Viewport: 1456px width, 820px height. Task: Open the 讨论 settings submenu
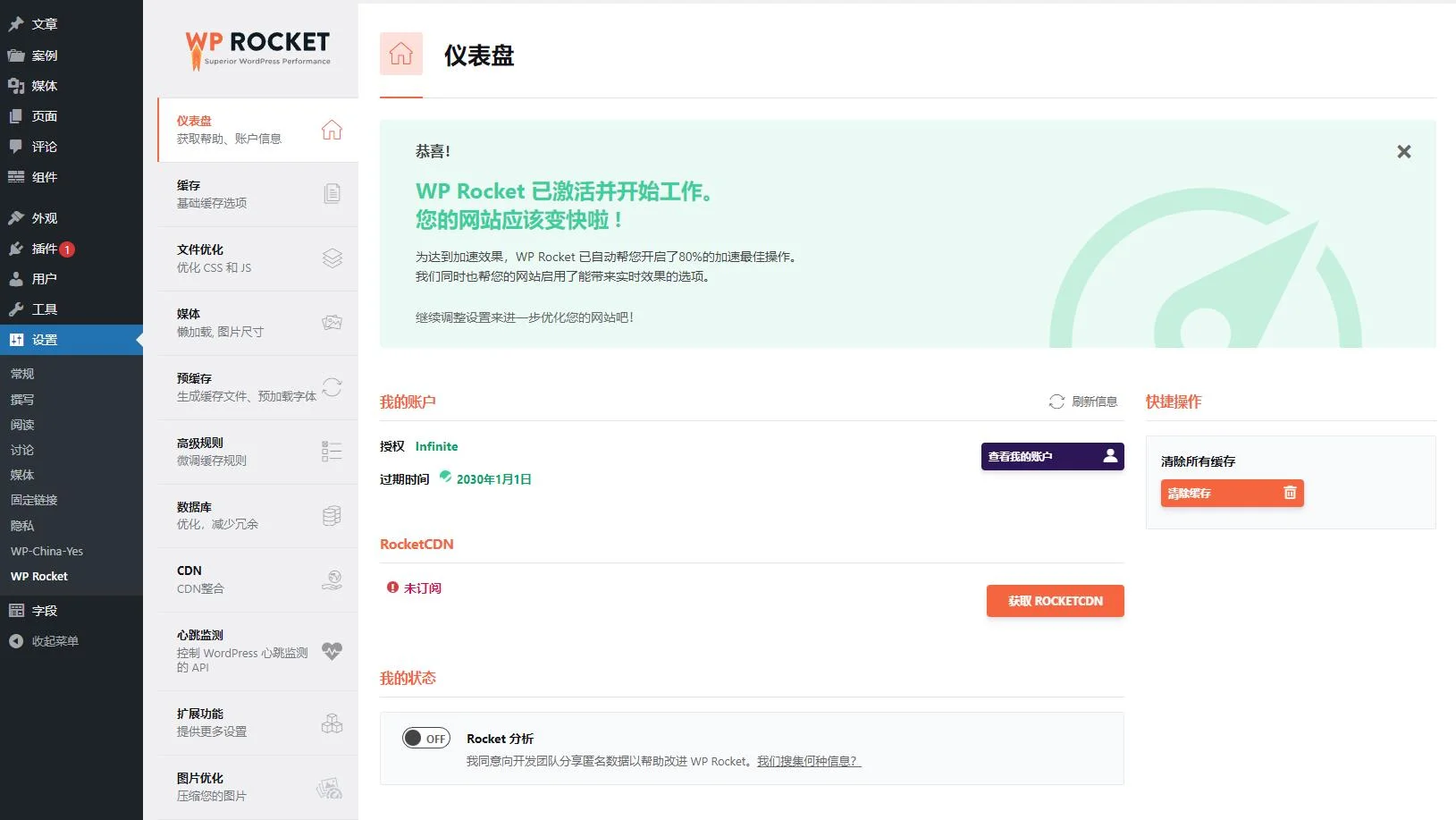coord(22,450)
